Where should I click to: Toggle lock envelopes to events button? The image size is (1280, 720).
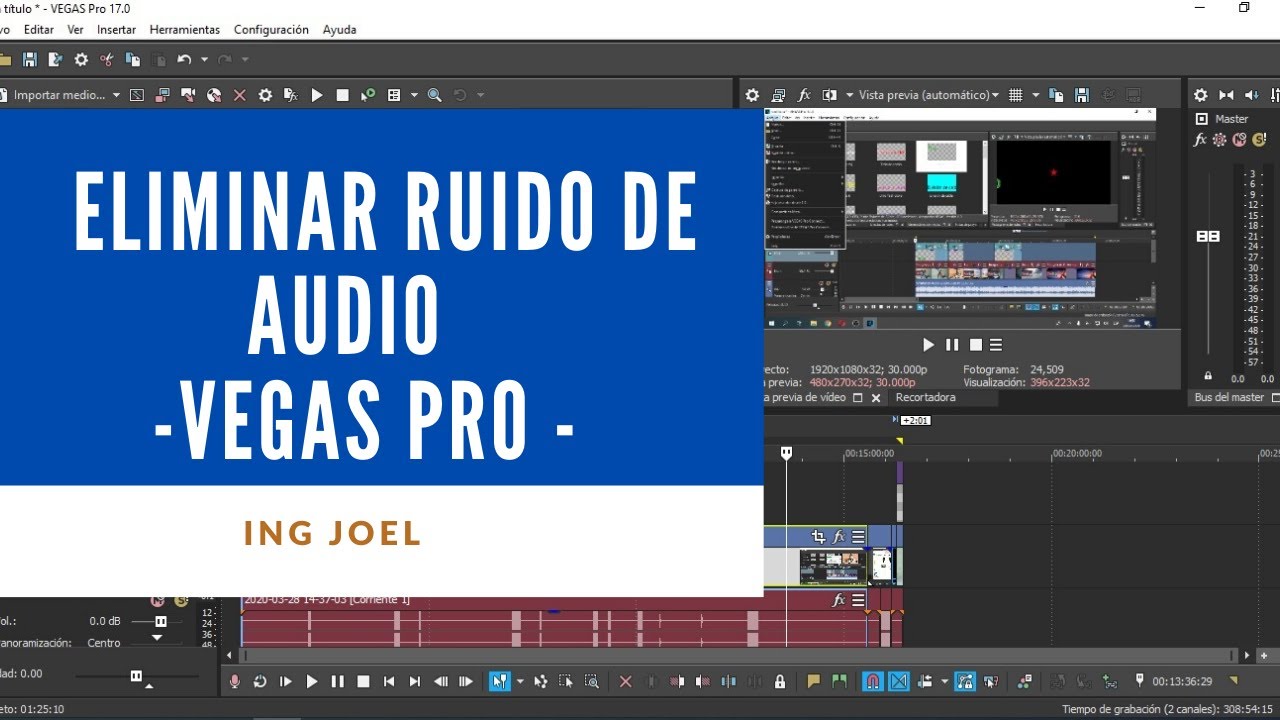coord(964,681)
